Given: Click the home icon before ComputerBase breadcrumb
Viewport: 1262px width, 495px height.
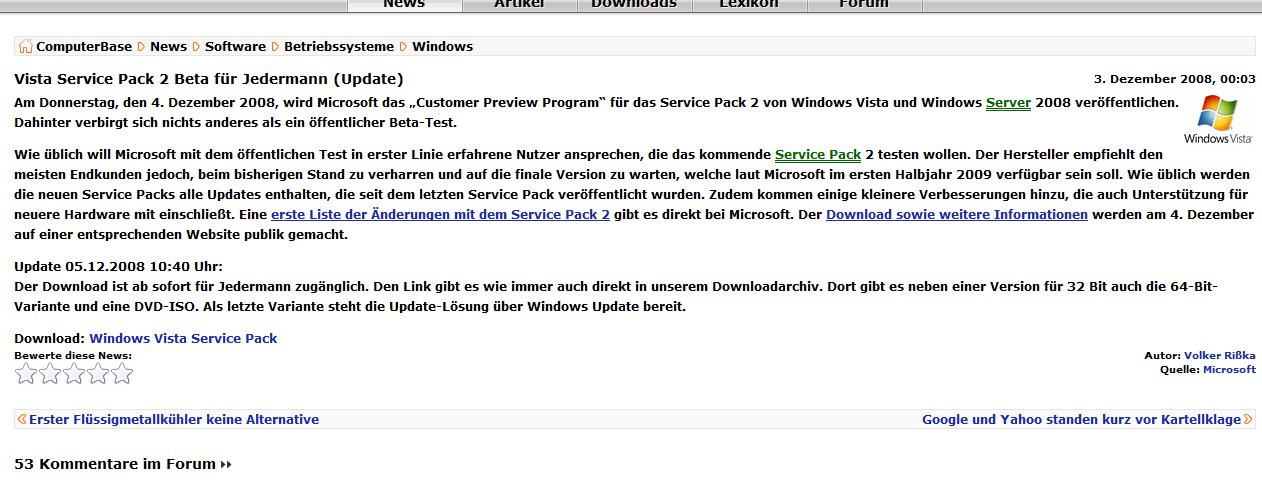Looking at the screenshot, I should 26,47.
